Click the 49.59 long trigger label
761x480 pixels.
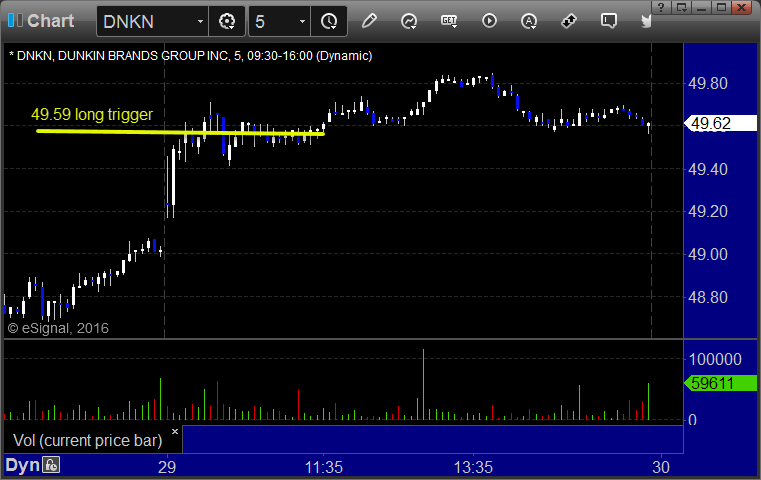coord(92,115)
